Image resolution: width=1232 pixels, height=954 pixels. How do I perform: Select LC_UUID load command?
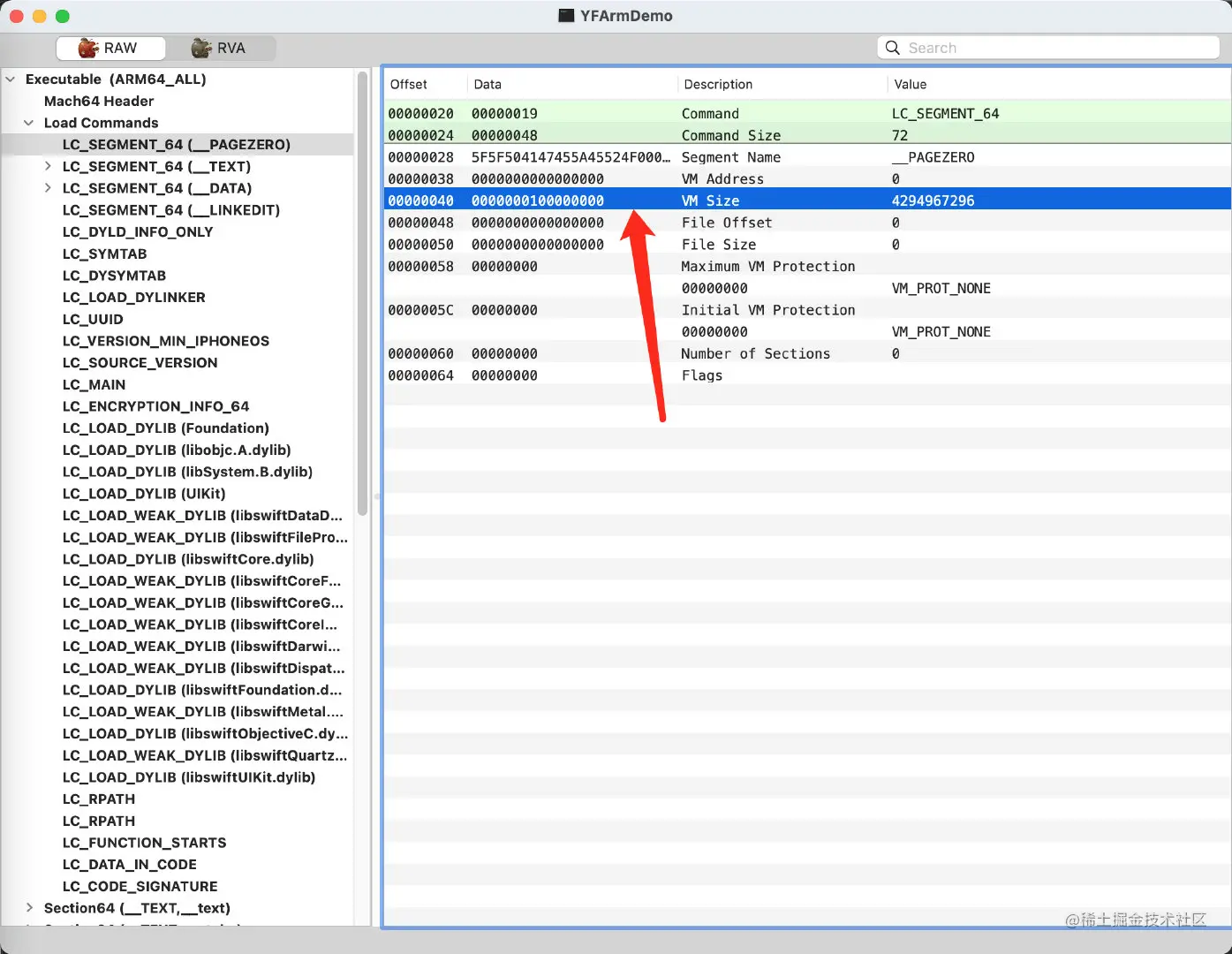(x=93, y=319)
